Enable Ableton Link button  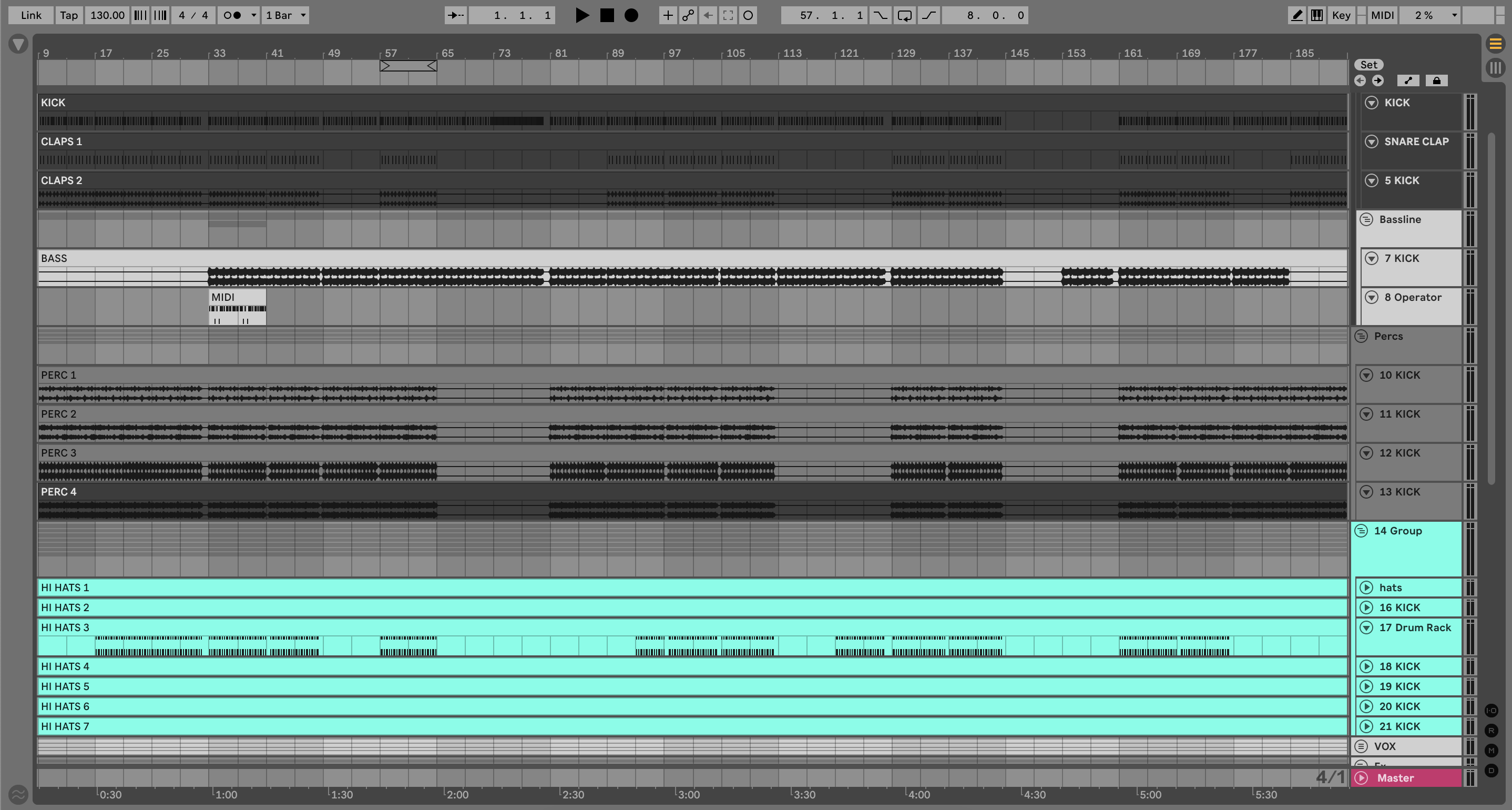coord(31,15)
